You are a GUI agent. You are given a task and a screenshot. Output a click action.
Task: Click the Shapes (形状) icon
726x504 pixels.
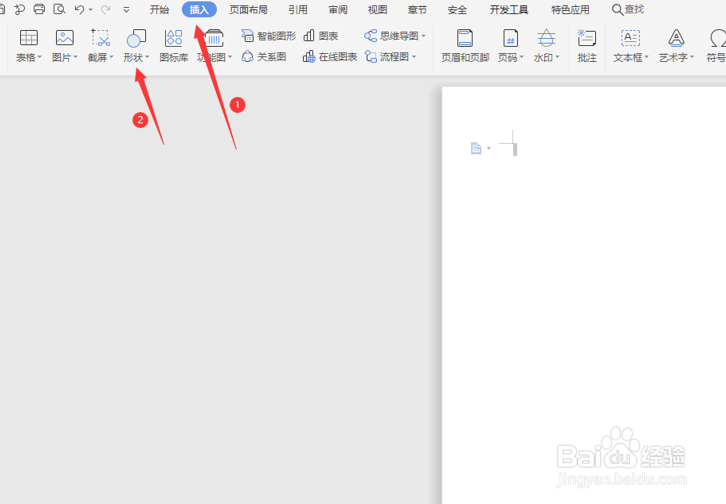(x=136, y=38)
